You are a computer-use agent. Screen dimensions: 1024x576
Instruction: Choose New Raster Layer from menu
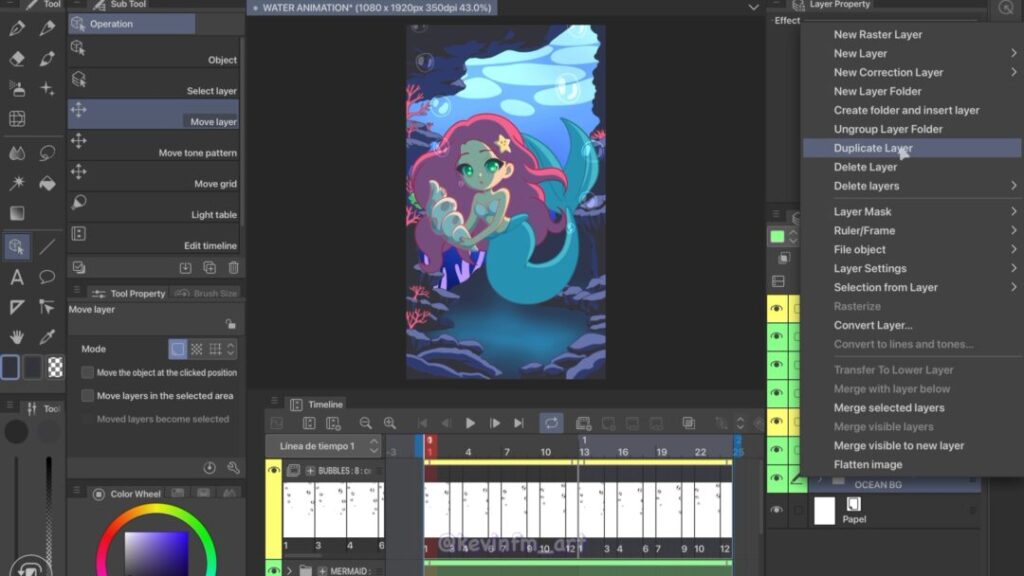point(912,35)
